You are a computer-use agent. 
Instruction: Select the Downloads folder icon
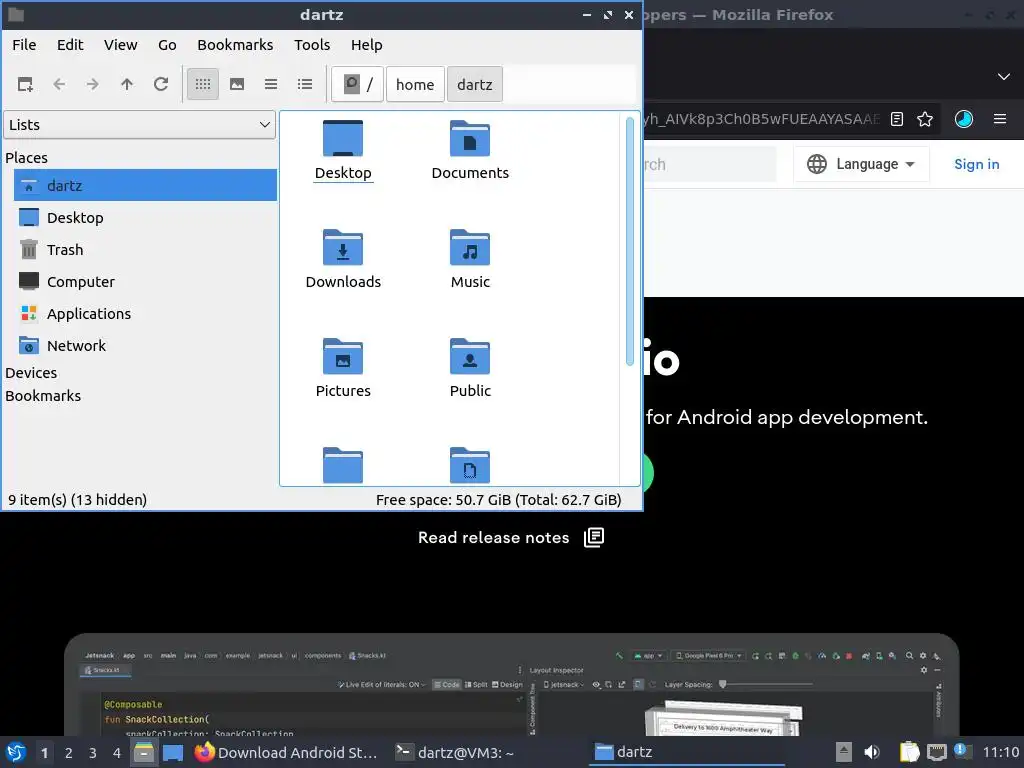tap(343, 248)
